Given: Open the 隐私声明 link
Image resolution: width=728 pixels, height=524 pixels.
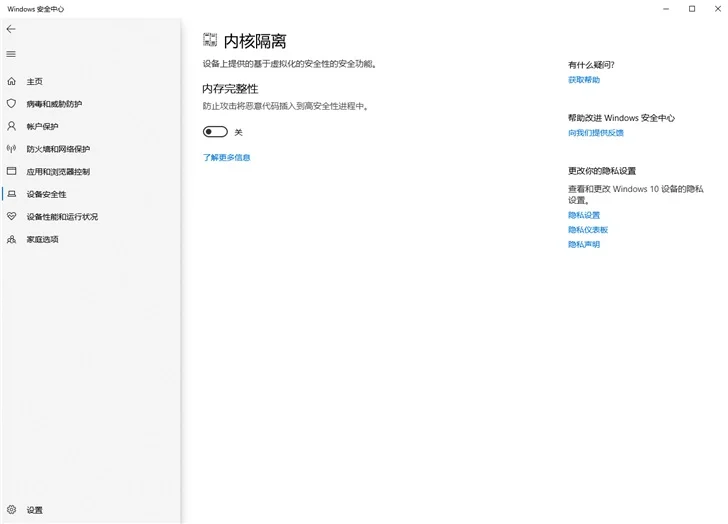Looking at the screenshot, I should point(584,245).
